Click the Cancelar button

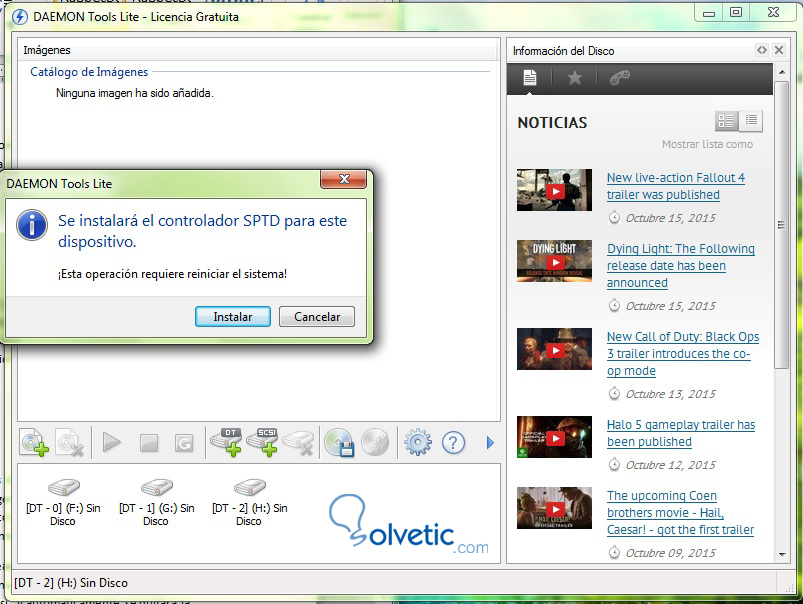pyautogui.click(x=316, y=317)
